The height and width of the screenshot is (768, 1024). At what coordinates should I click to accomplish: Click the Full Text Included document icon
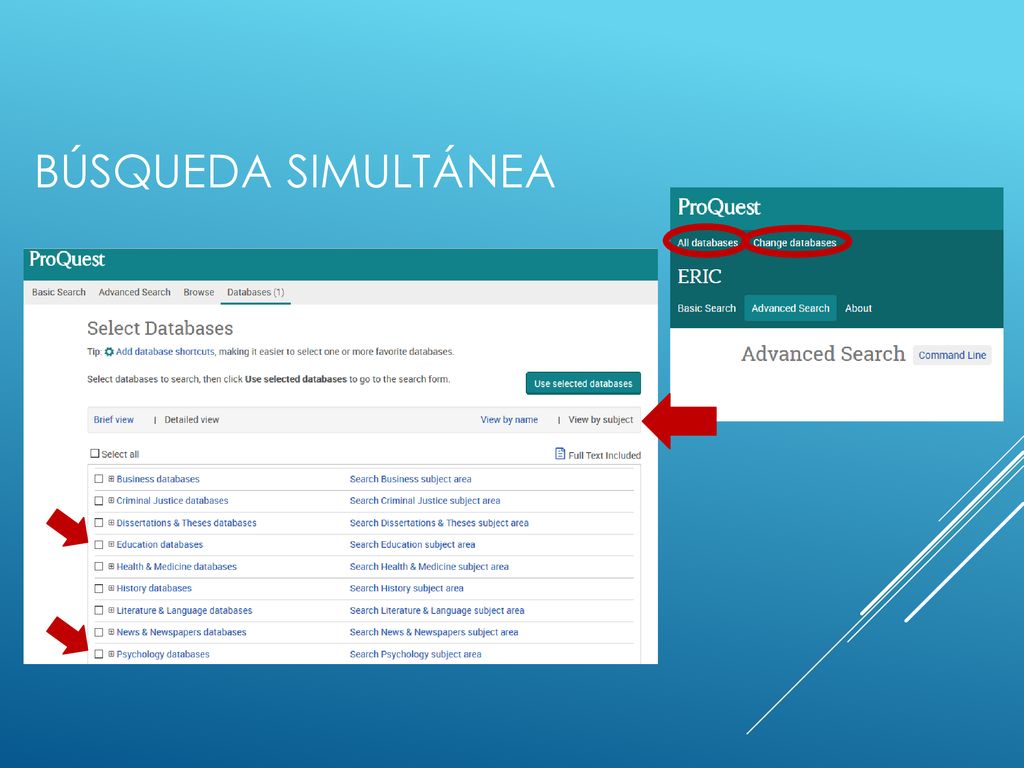560,453
